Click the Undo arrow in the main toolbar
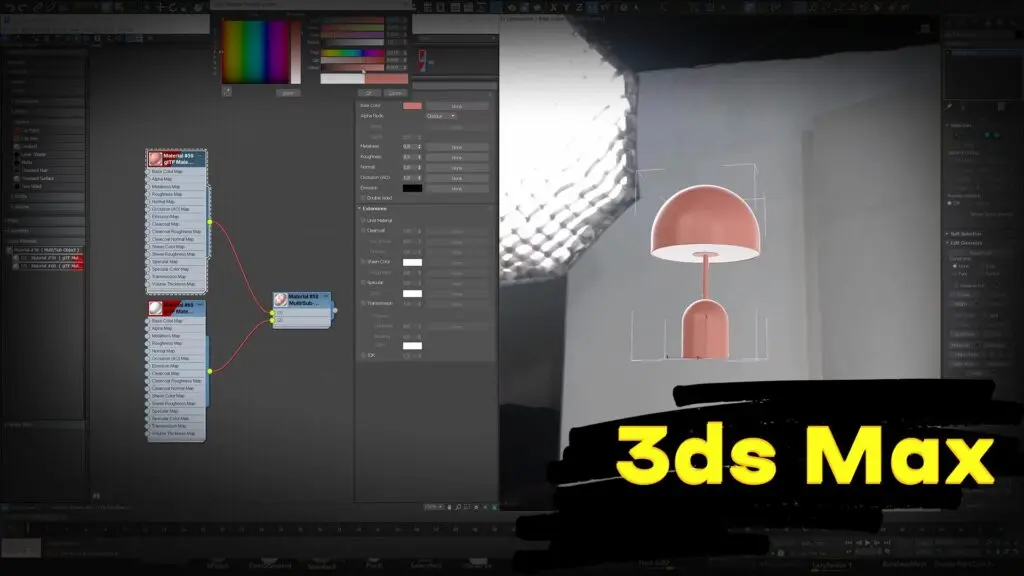Screen dimensions: 1024x576 pos(9,8)
